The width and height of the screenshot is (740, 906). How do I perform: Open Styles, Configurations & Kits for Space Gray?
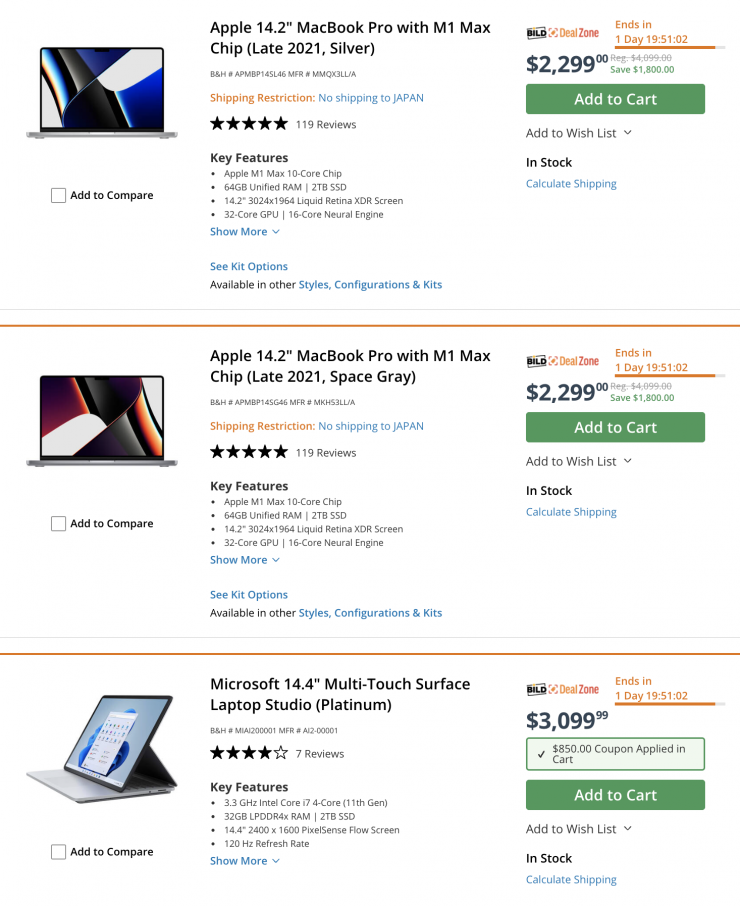coord(370,613)
